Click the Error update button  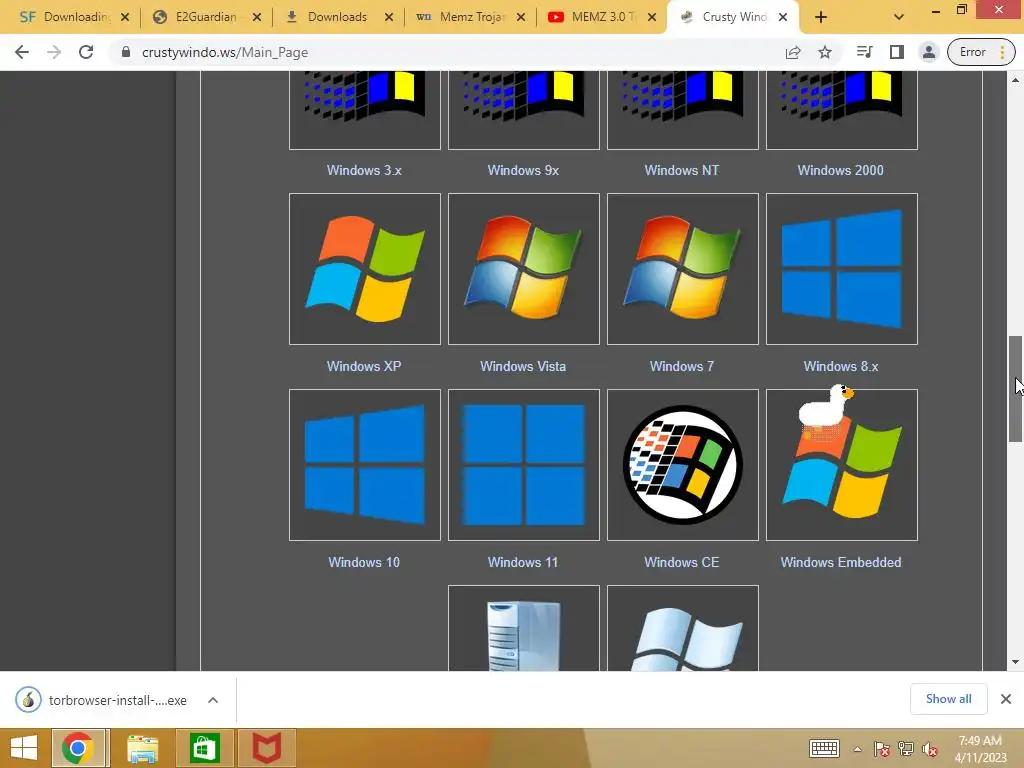981,52
